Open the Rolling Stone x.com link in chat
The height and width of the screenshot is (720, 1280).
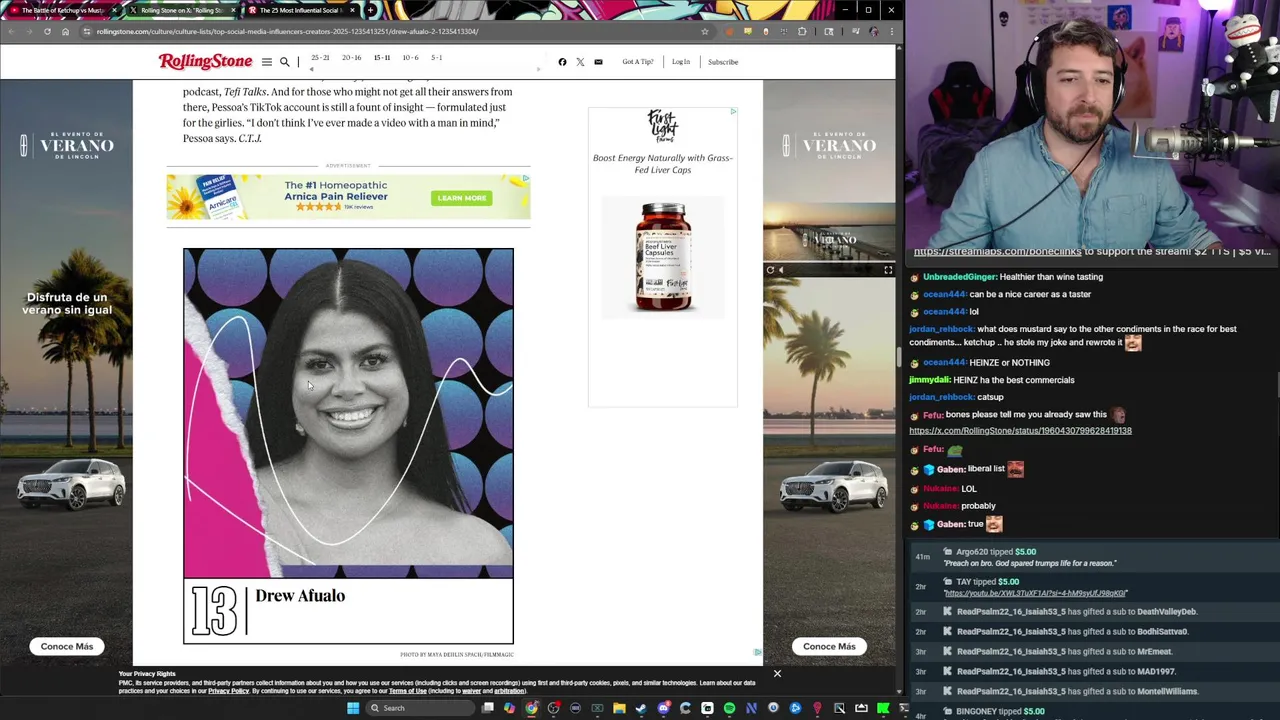[1020, 431]
